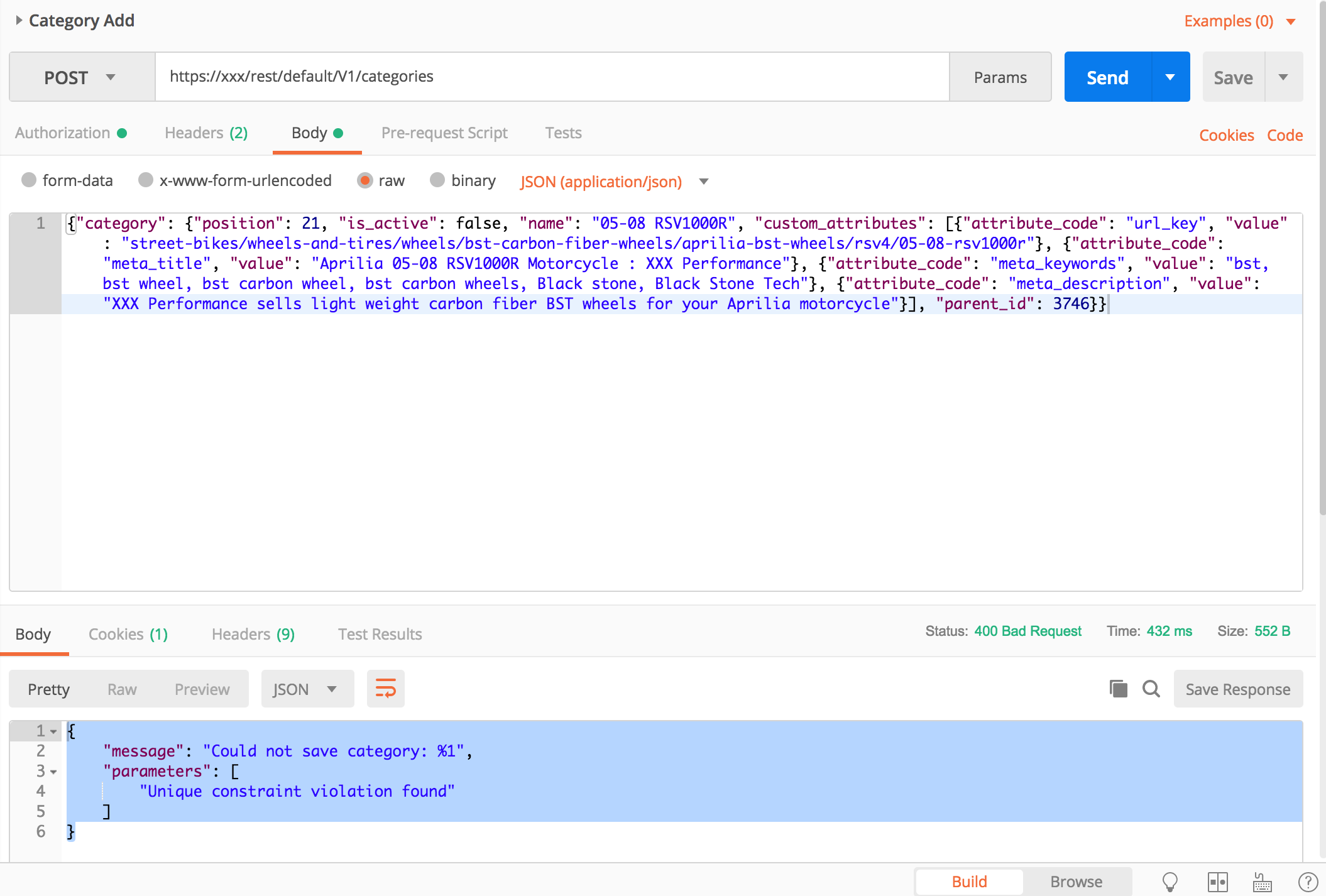Open keyboard shortcuts from bottom bar
This screenshot has height=896, width=1326.
tap(1261, 881)
